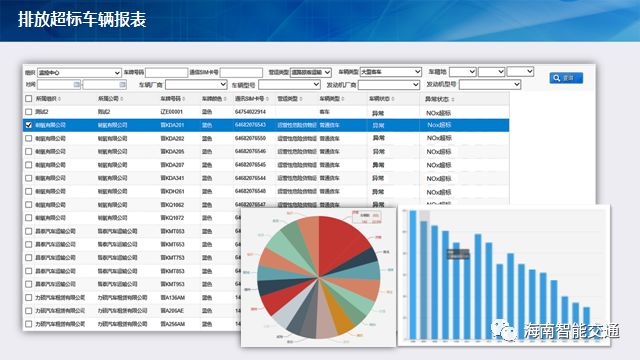Viewport: 640px width, 360px height.
Task: Click the 车辆状态 column header
Action: 381,99
